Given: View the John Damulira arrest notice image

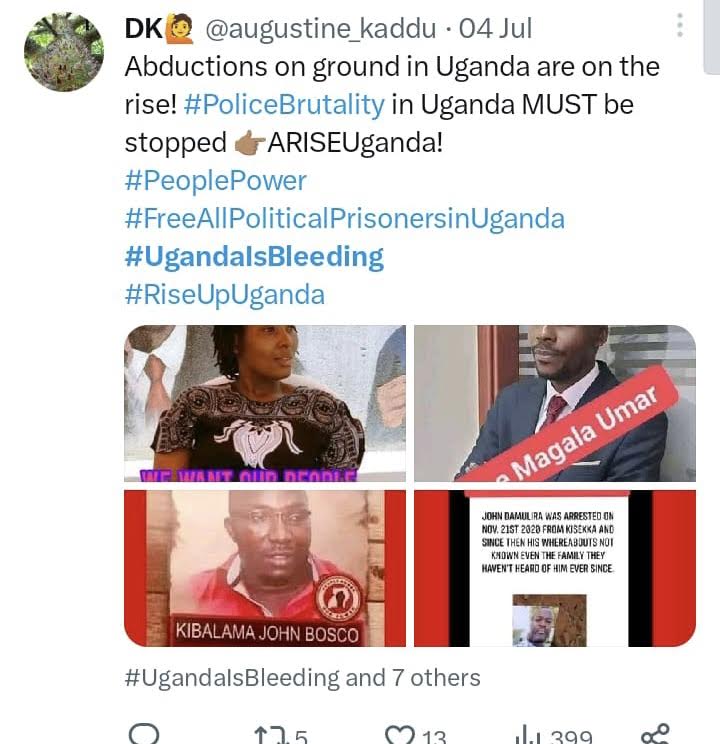Looking at the screenshot, I should 555,568.
